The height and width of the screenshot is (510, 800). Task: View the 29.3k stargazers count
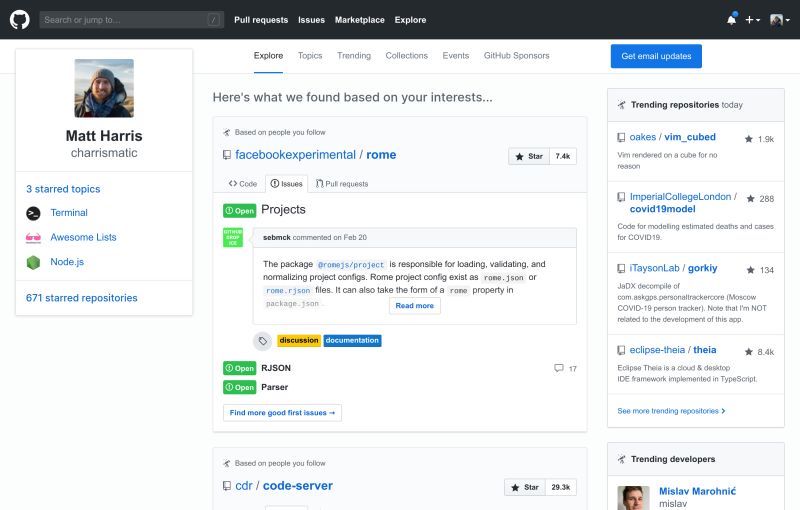pyautogui.click(x=561, y=488)
